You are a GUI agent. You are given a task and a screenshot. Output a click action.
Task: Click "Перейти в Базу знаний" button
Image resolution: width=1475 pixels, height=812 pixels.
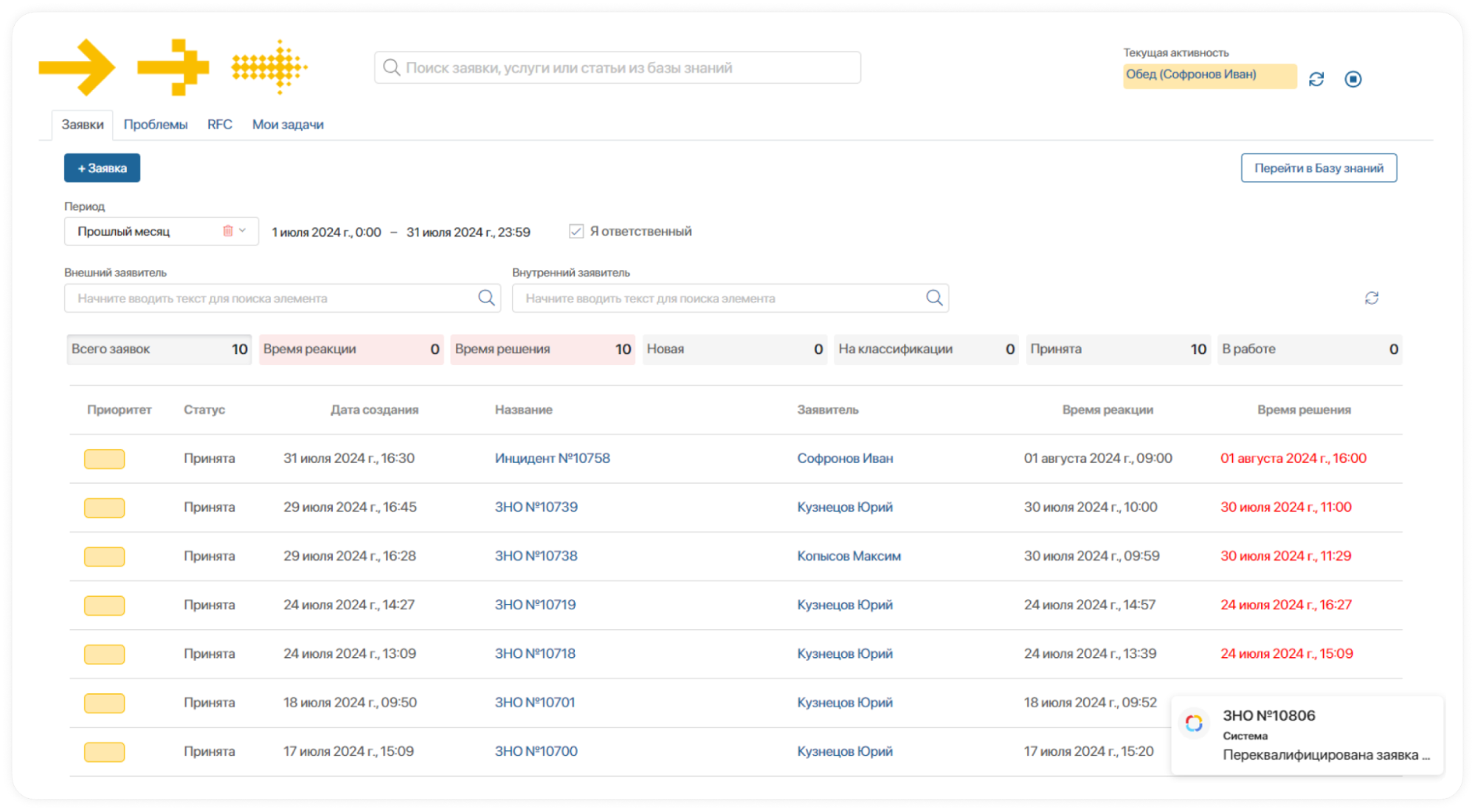click(x=1318, y=168)
